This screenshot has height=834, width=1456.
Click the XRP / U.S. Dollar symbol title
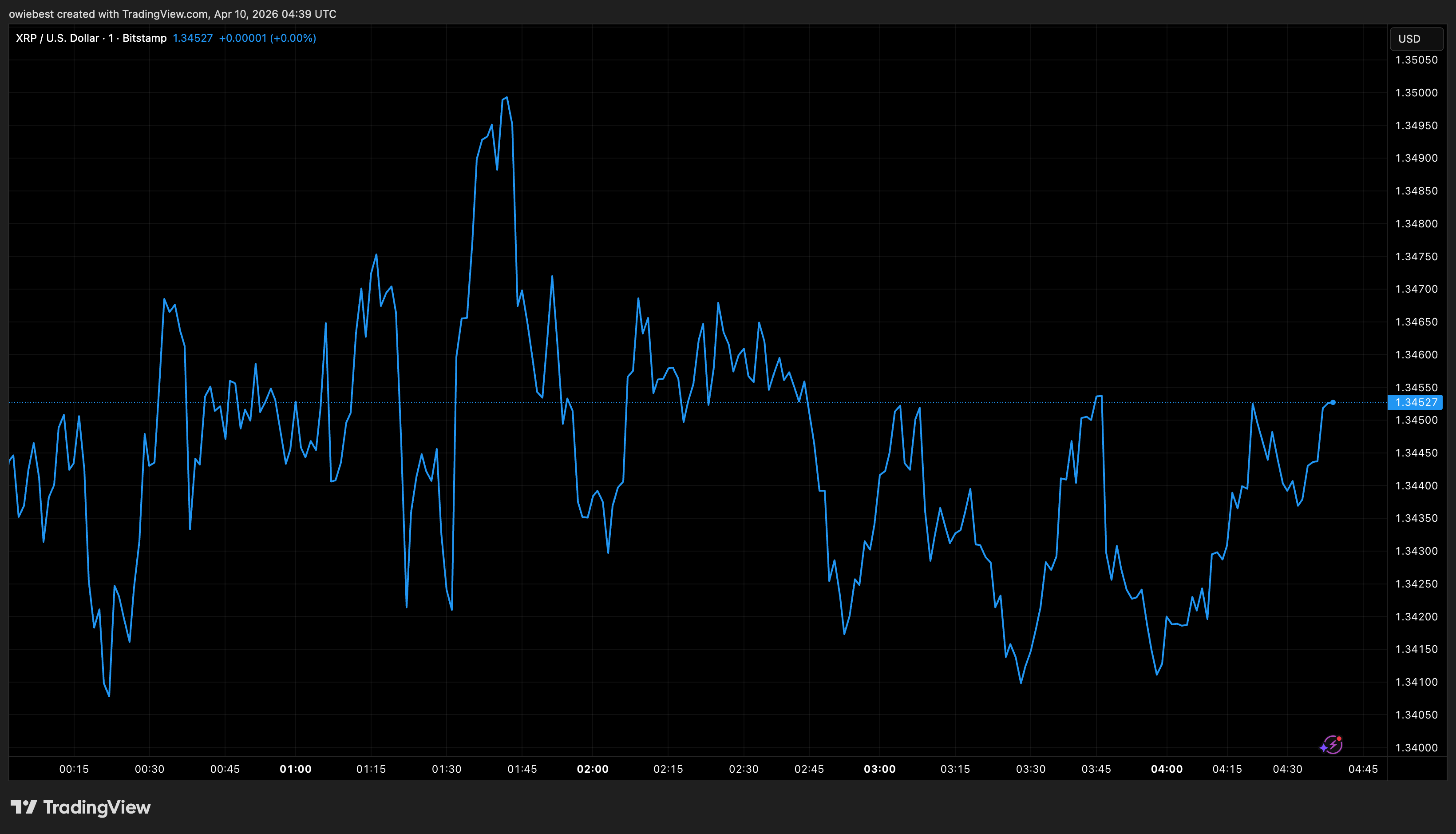(57, 38)
